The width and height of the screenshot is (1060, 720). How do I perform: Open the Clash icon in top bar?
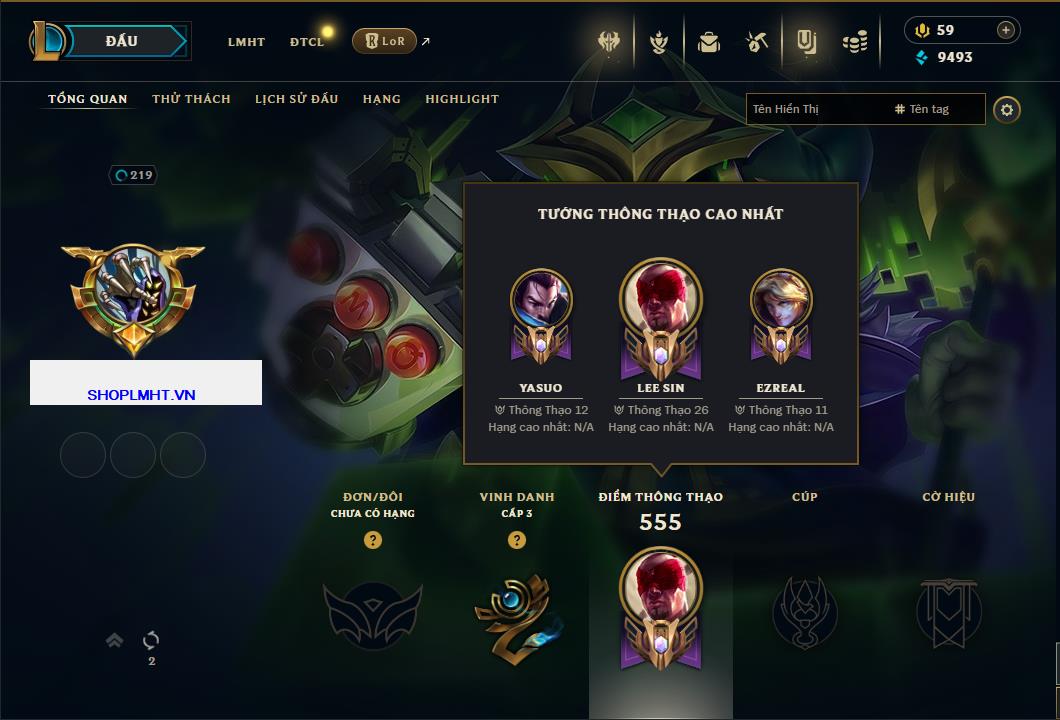point(609,42)
